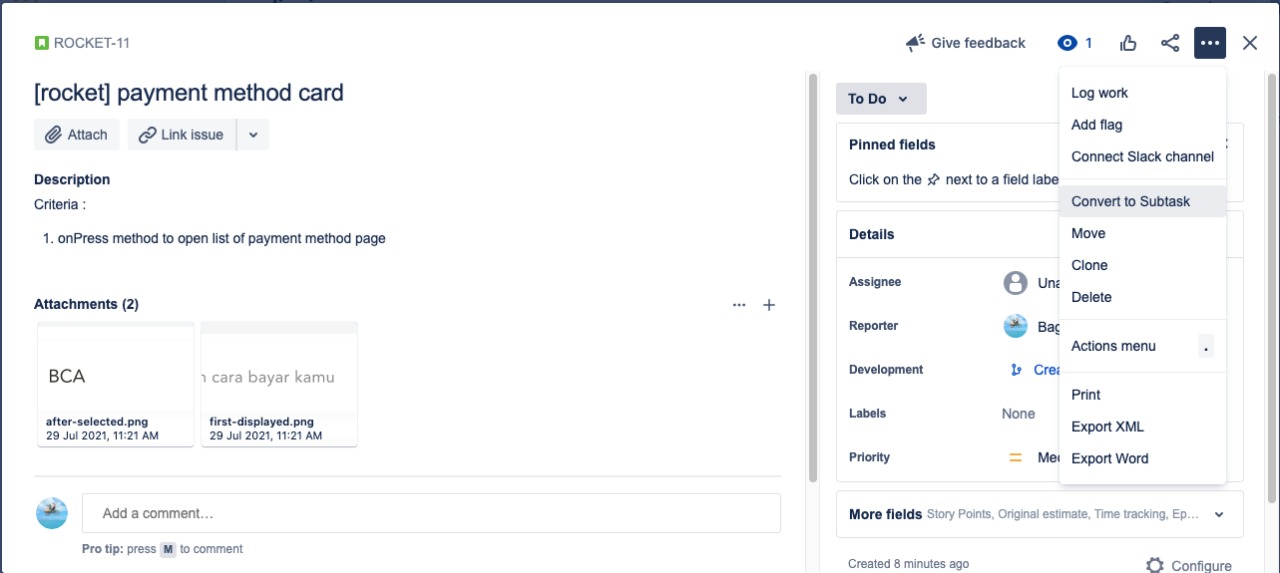1280x573 pixels.
Task: Click the pin icon in Pinned fields hint
Action: (933, 180)
